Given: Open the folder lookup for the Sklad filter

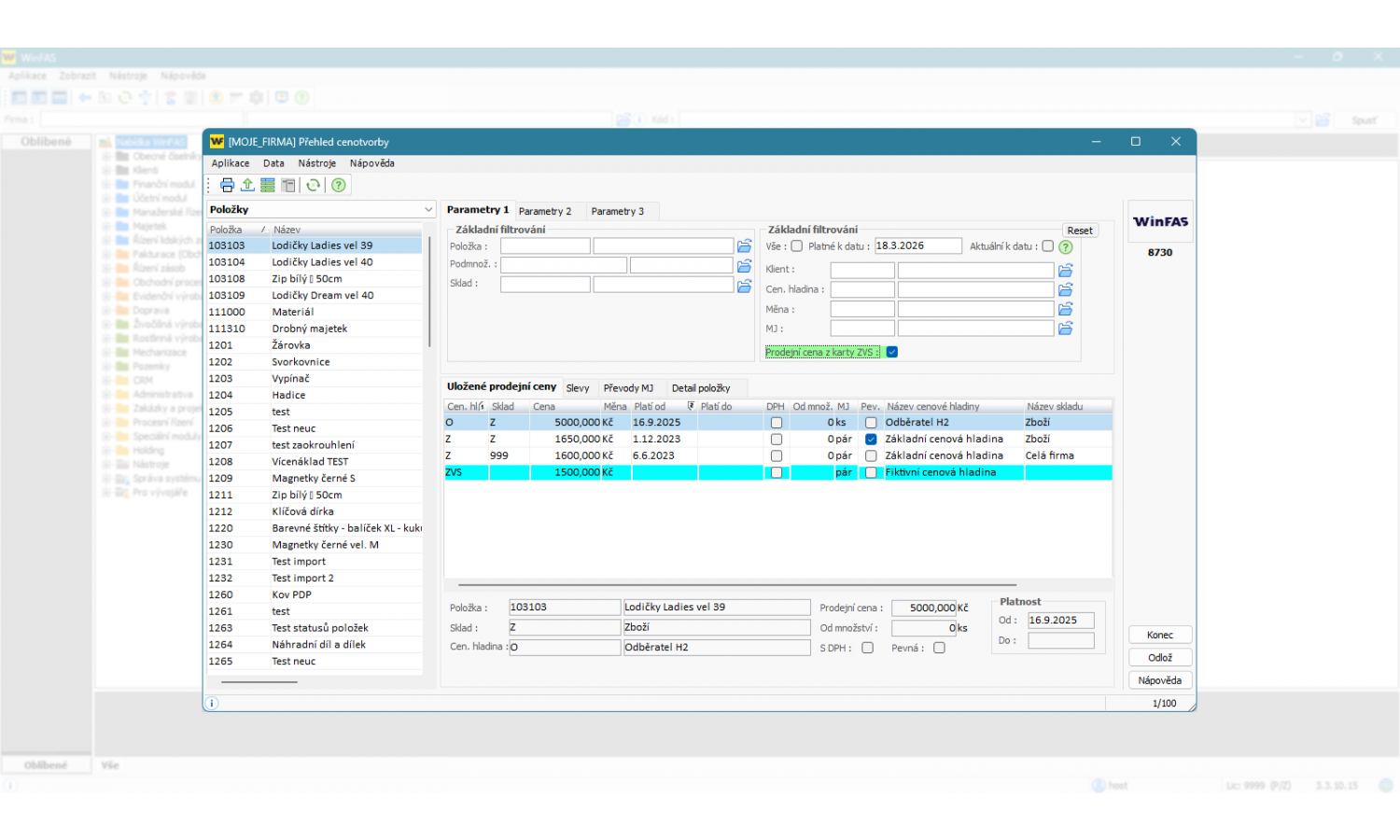Looking at the screenshot, I should tap(744, 285).
